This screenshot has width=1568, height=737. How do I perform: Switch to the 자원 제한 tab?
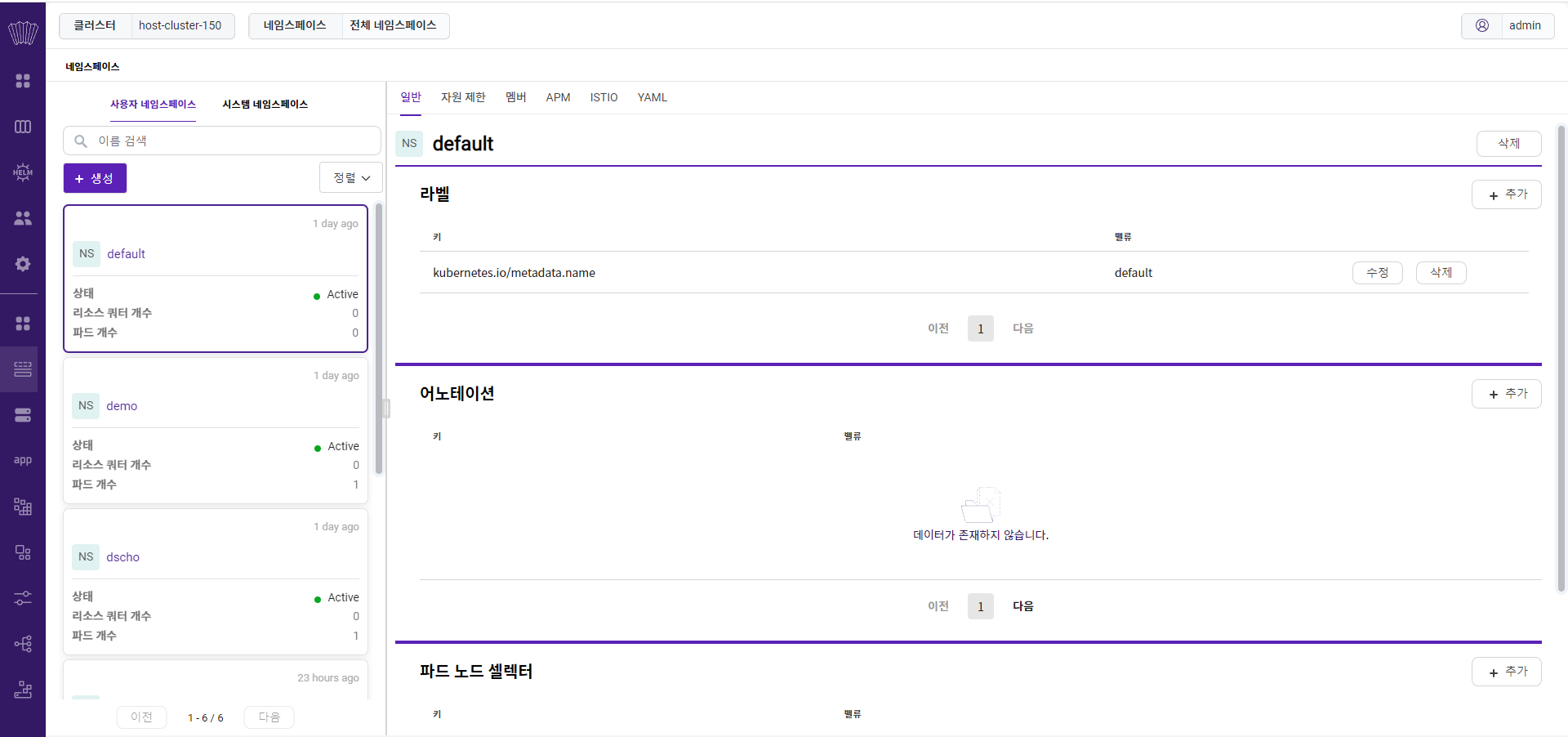(x=463, y=97)
